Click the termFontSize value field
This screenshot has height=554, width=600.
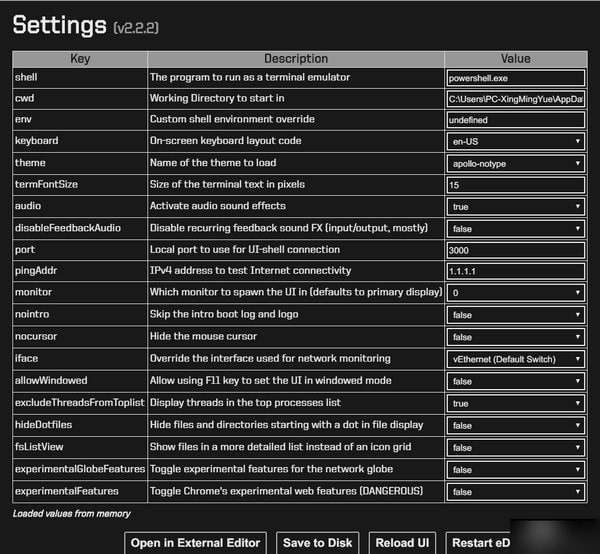[x=515, y=185]
